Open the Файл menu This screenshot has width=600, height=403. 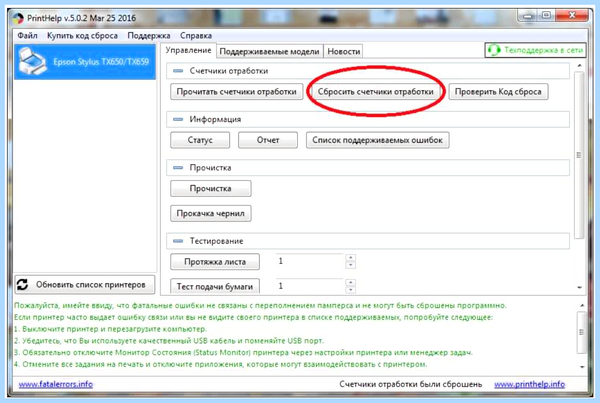click(27, 36)
